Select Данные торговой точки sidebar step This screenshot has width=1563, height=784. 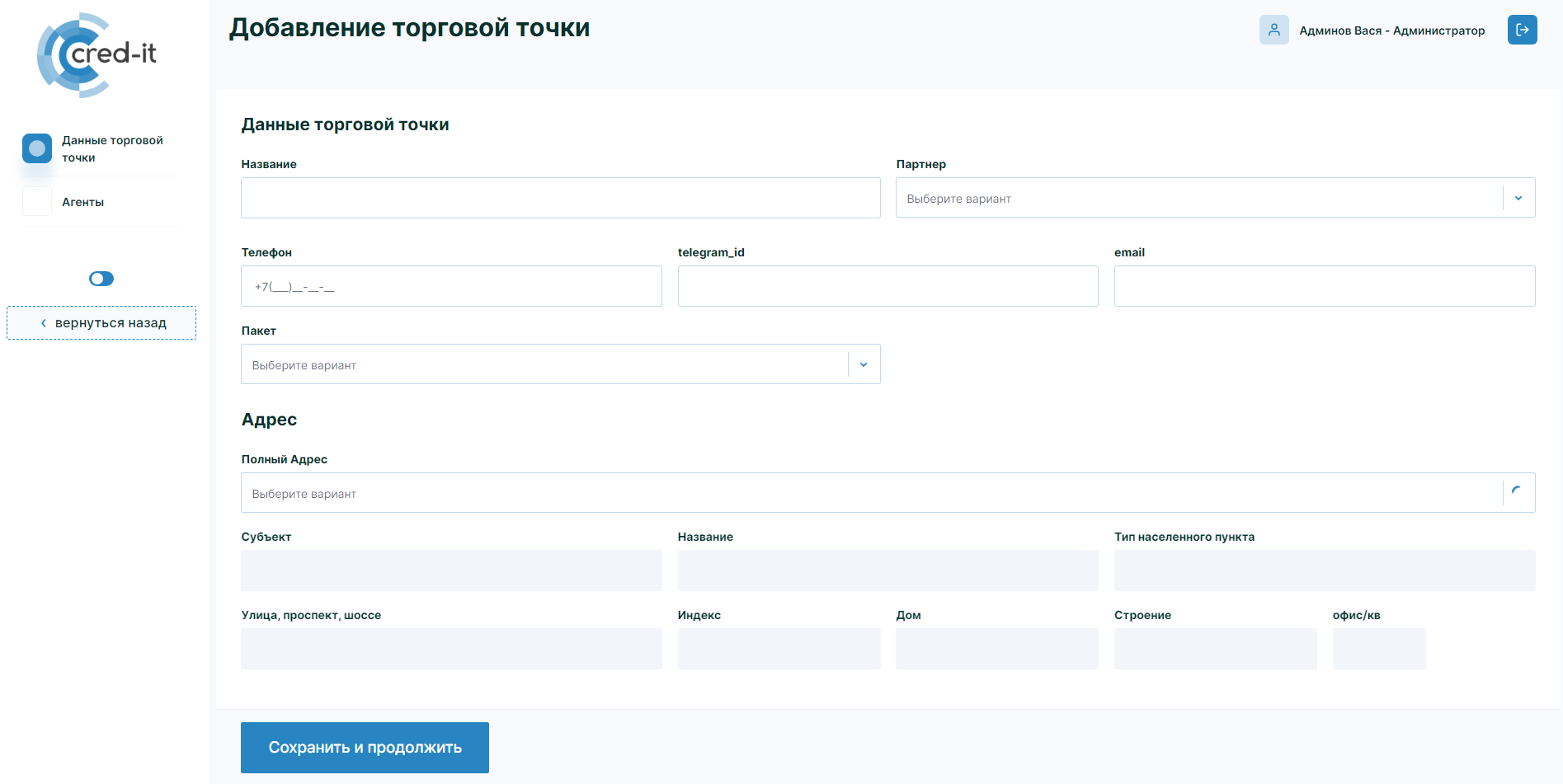(x=112, y=149)
